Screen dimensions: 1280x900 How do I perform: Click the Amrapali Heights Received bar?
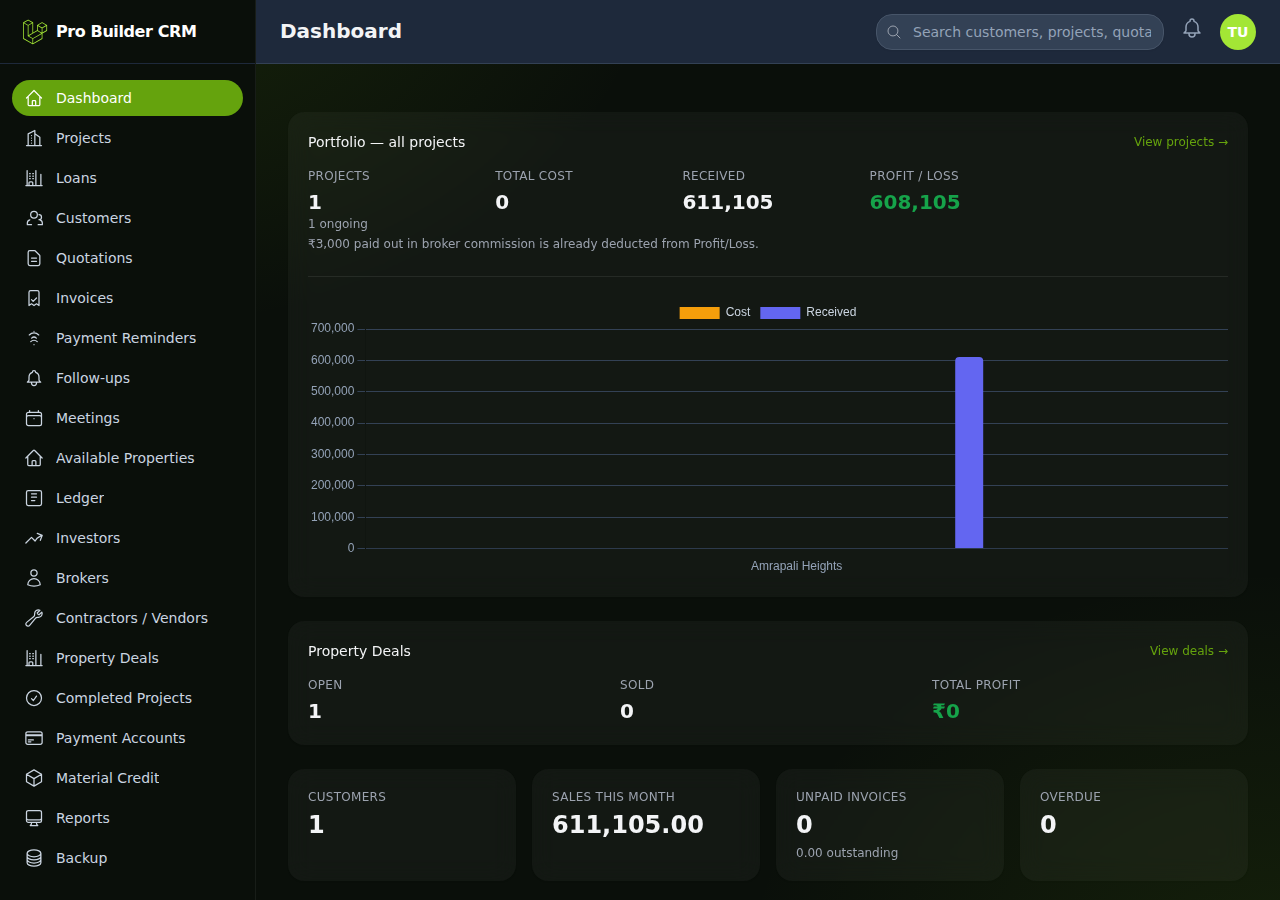[969, 453]
